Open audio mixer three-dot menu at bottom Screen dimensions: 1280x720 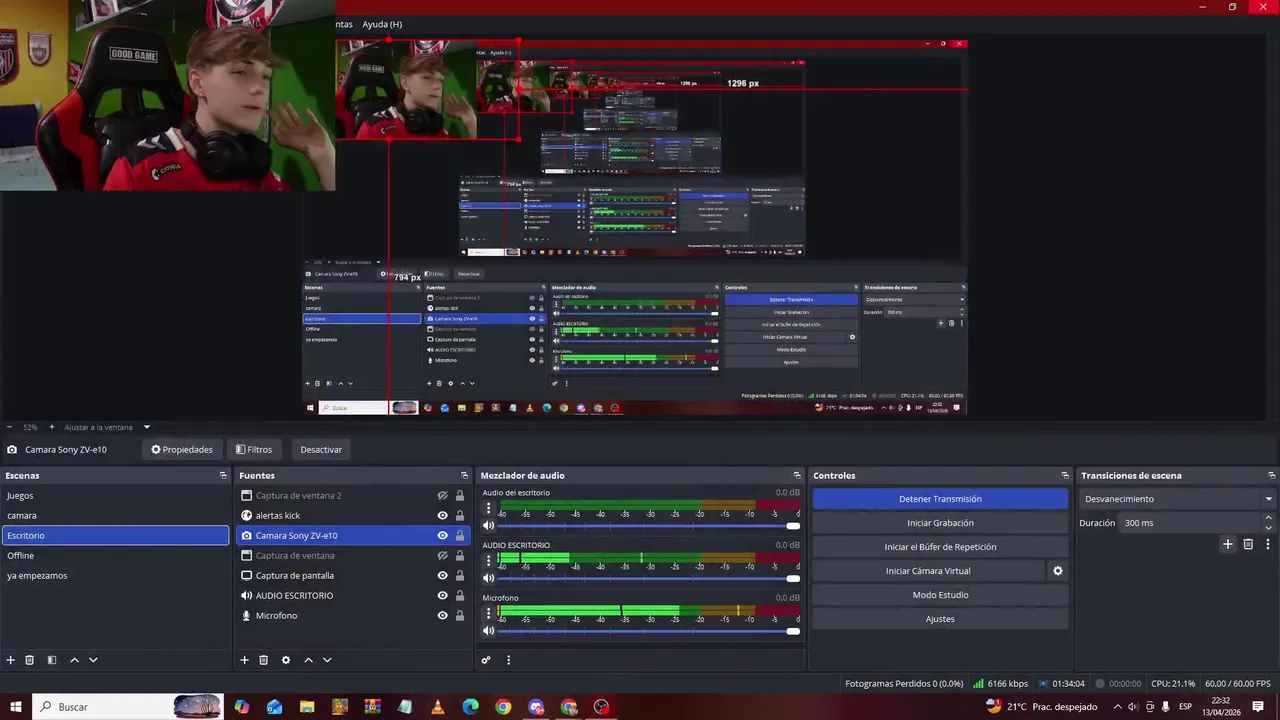point(508,660)
